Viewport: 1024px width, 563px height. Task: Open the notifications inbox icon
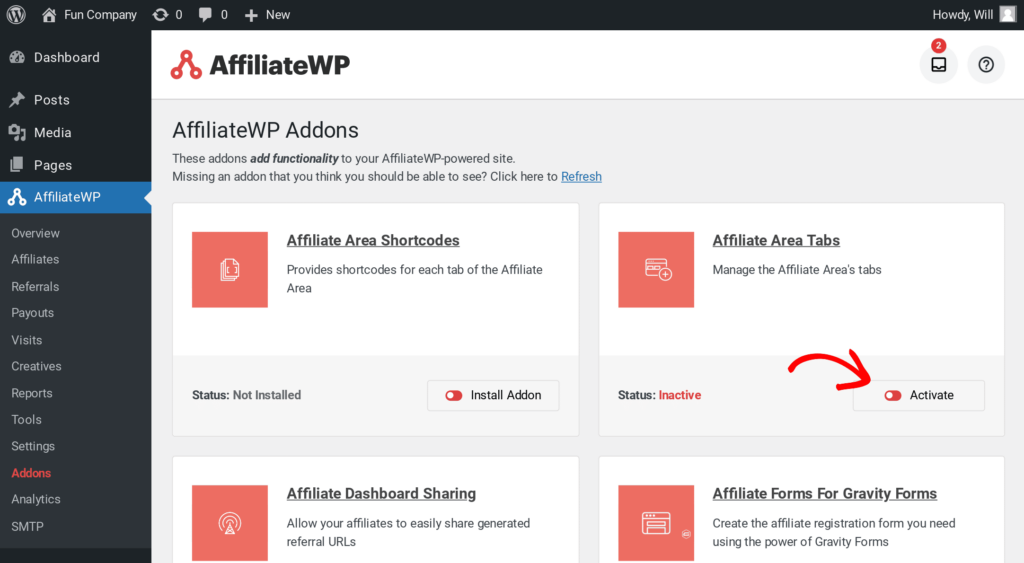tap(938, 65)
